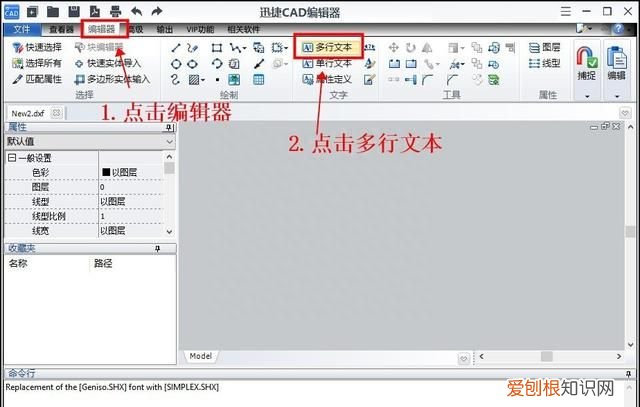Click the horizontal scrollbar thumb under canvas
The width and height of the screenshot is (640, 407).
pyautogui.click(x=547, y=356)
